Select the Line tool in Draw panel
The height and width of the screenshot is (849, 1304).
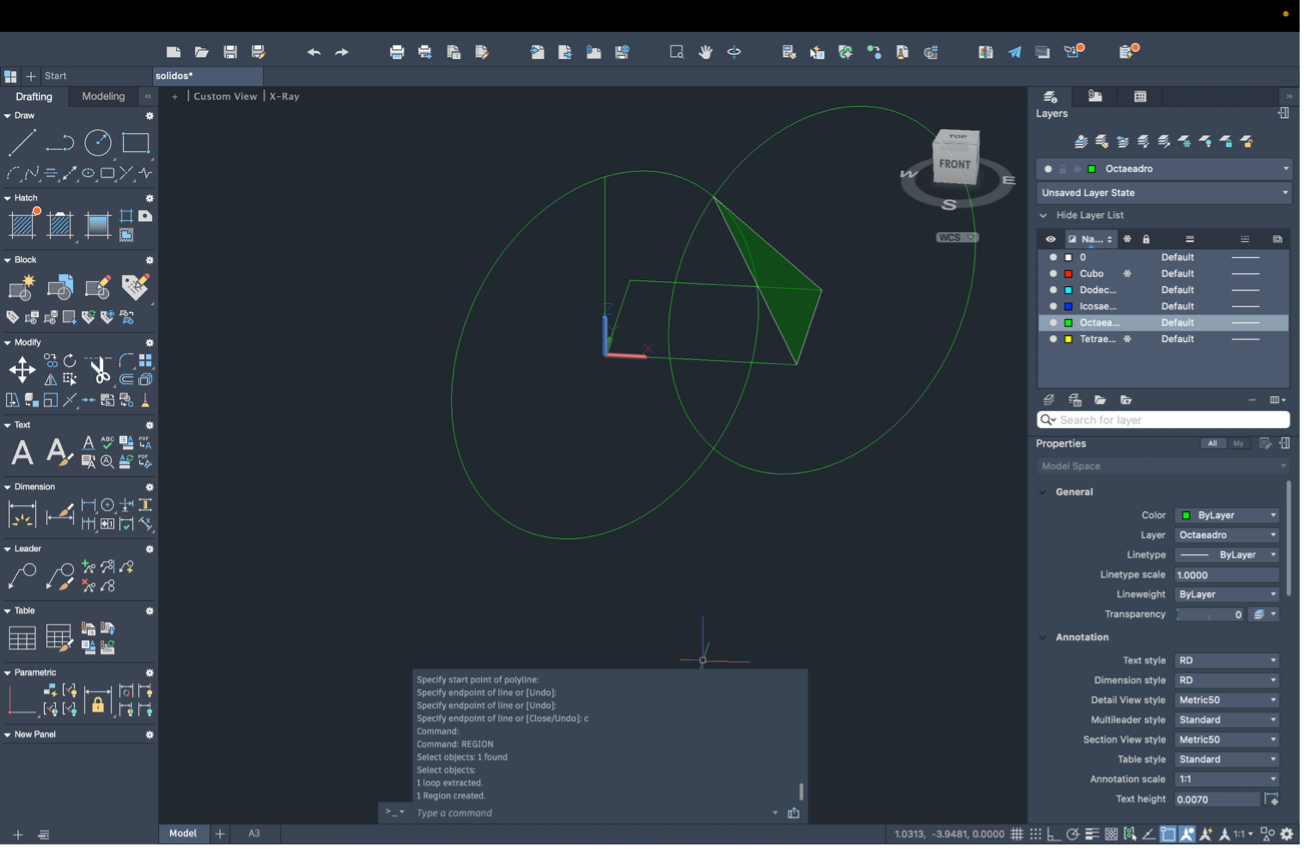point(22,143)
